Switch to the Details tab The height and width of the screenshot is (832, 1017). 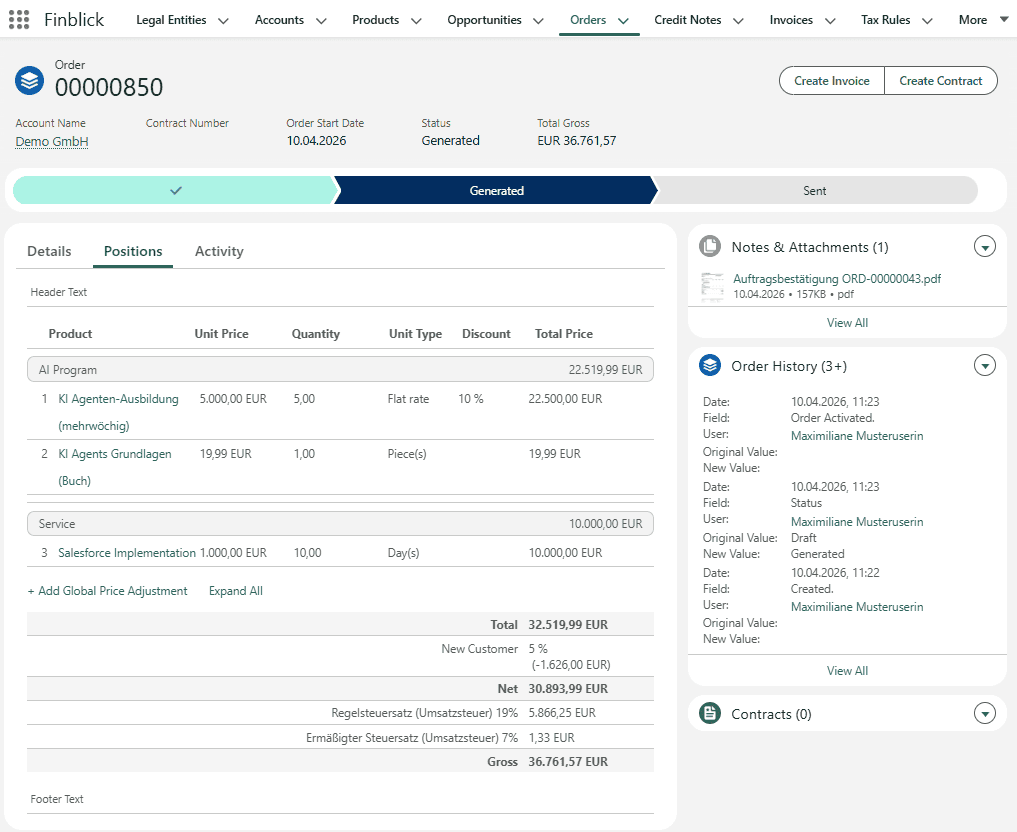click(x=49, y=251)
